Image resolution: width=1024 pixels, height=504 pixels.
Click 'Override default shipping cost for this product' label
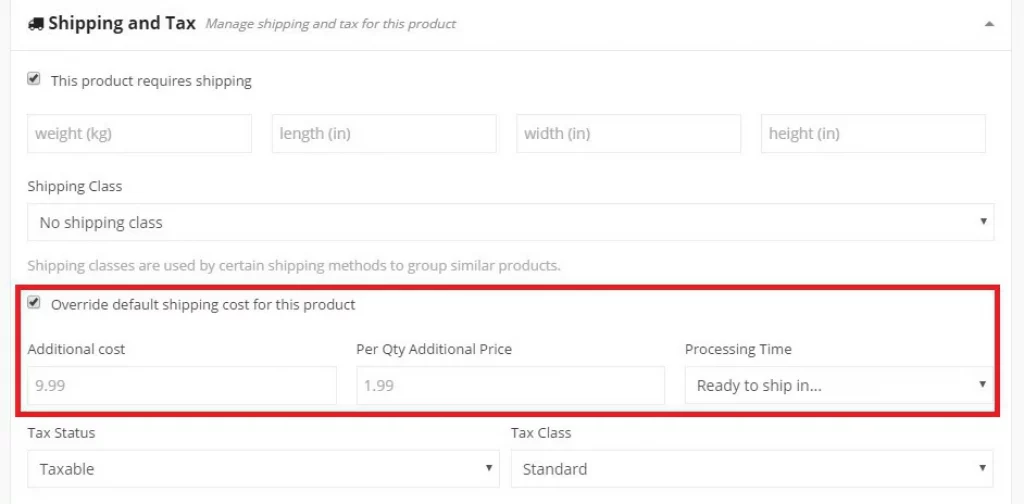203,305
